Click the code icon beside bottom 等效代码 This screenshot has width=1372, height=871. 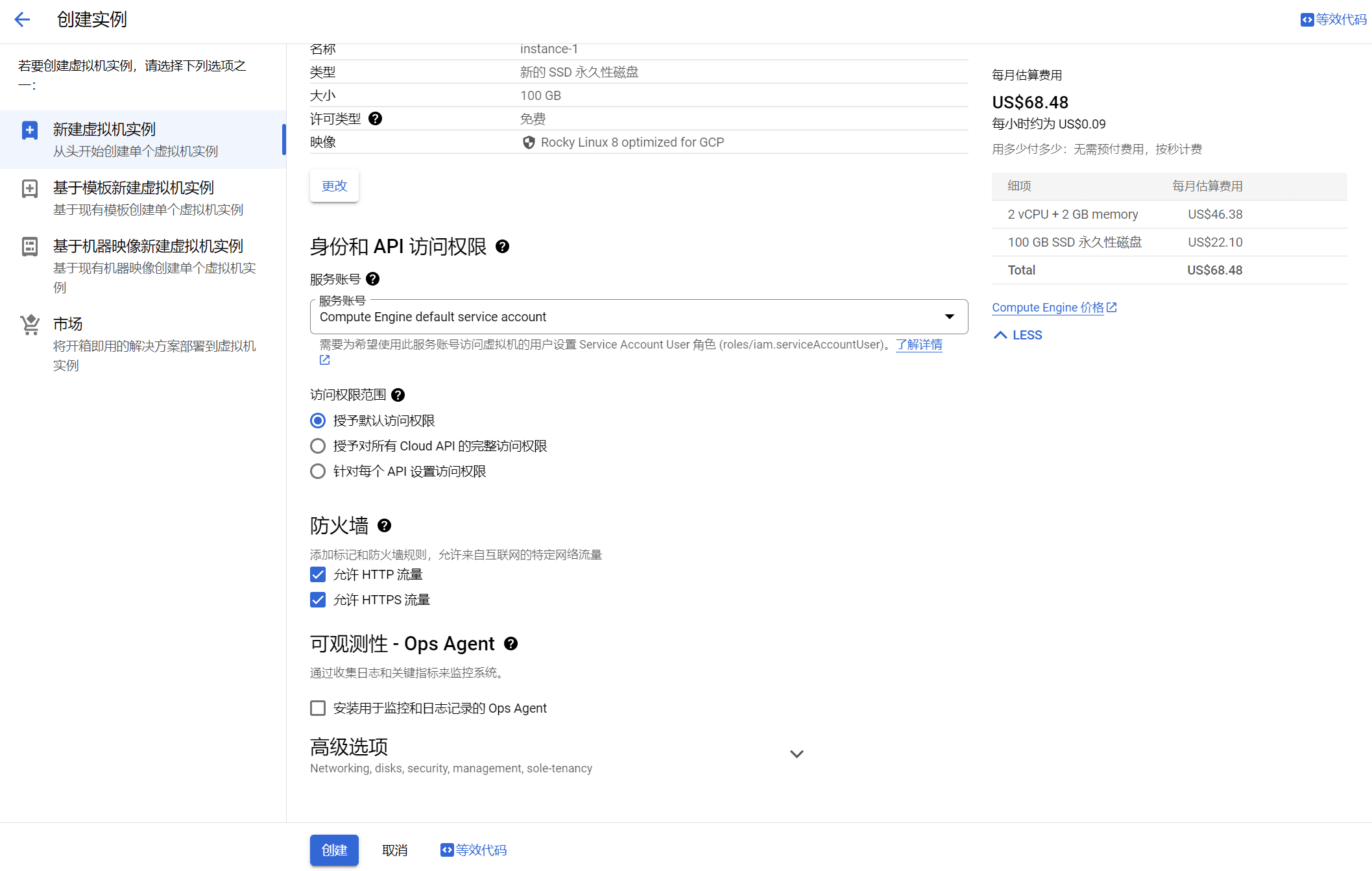click(447, 850)
